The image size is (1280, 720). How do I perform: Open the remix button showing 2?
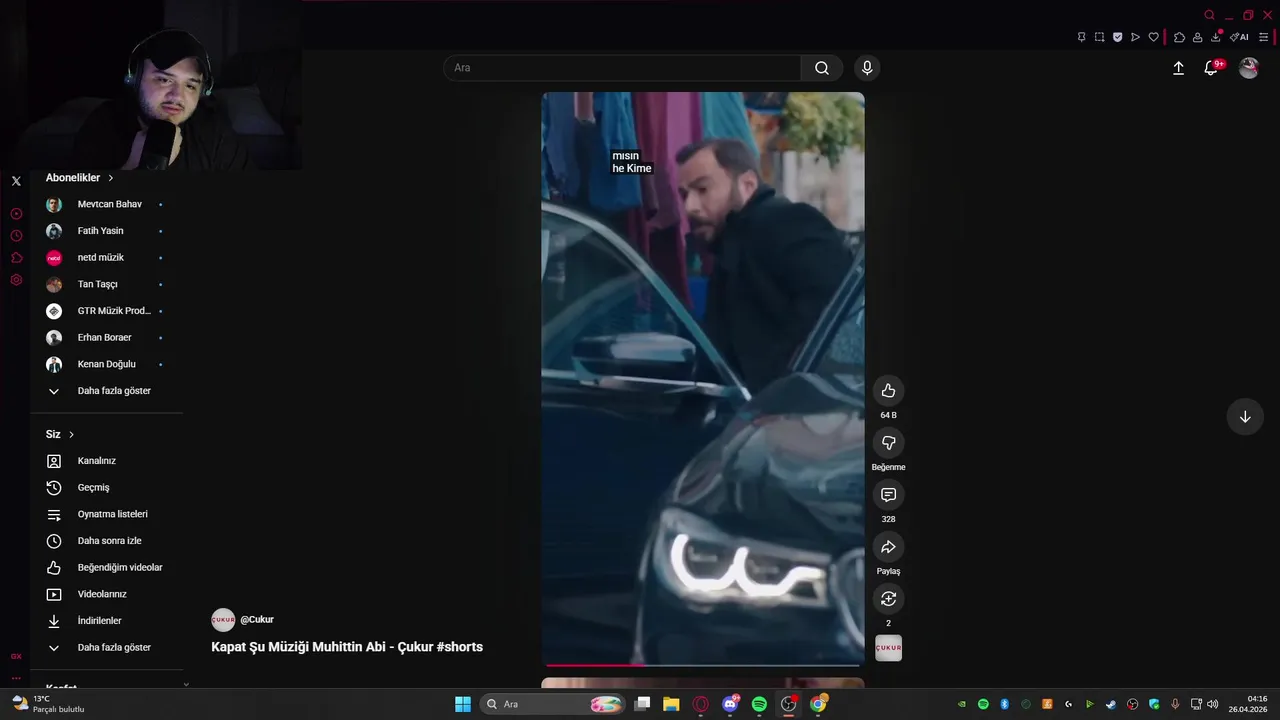(x=888, y=599)
